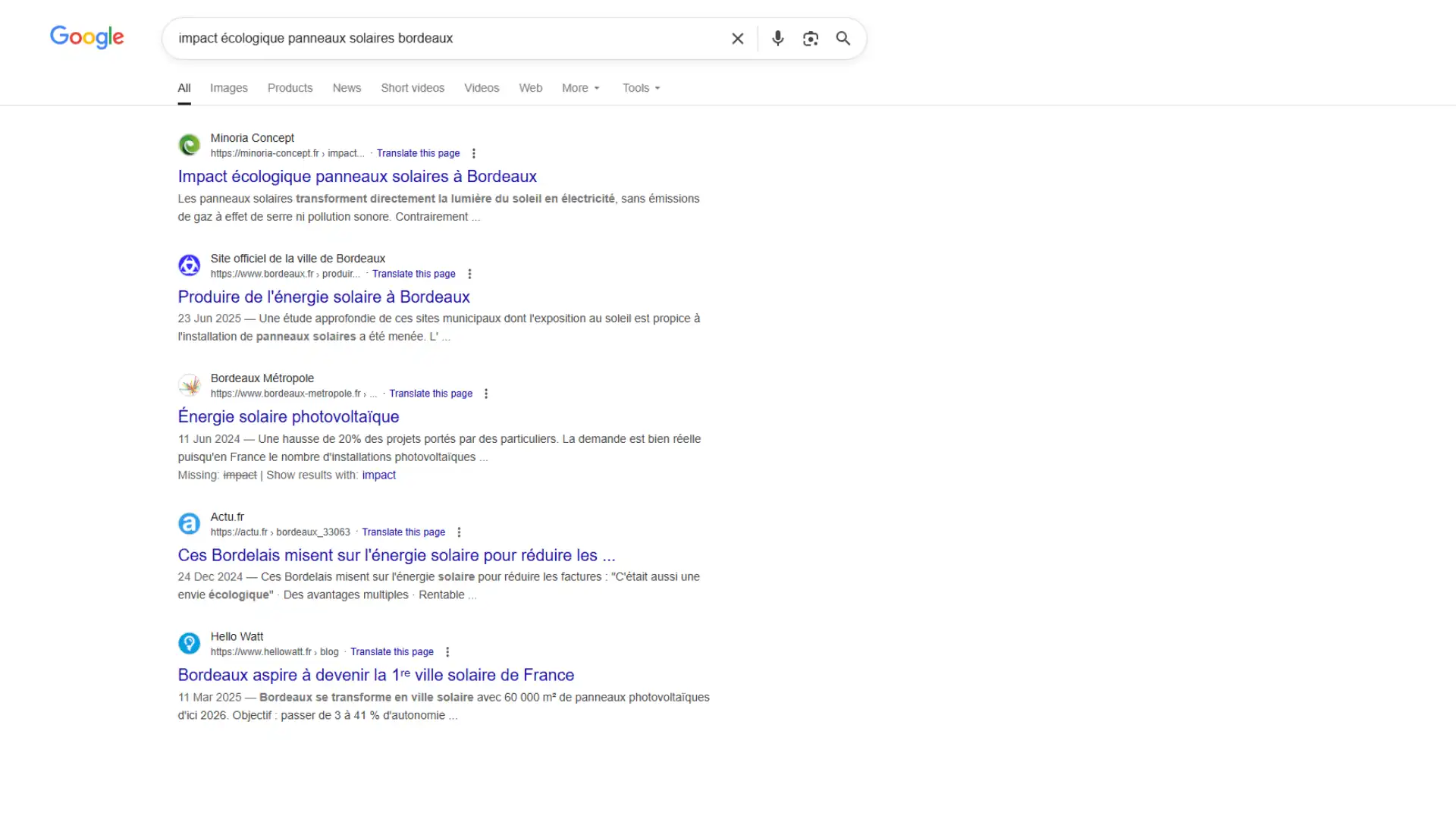Click the Hello Watt favicon
The image size is (1456, 819).
189,644
